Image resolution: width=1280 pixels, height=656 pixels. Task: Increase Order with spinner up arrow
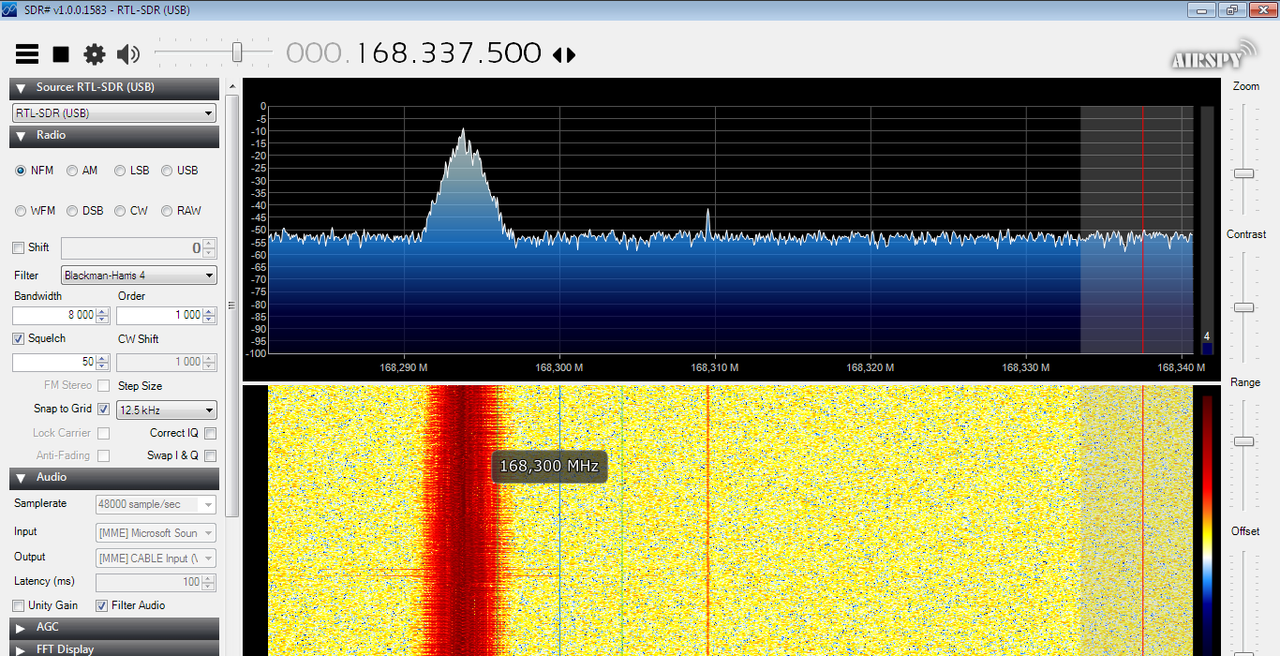tap(209, 311)
